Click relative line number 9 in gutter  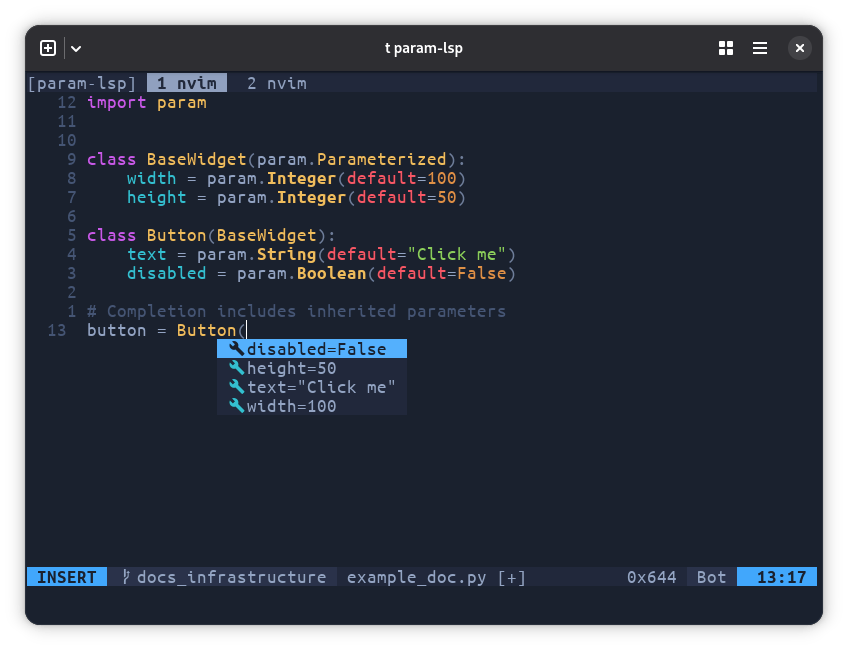71,159
